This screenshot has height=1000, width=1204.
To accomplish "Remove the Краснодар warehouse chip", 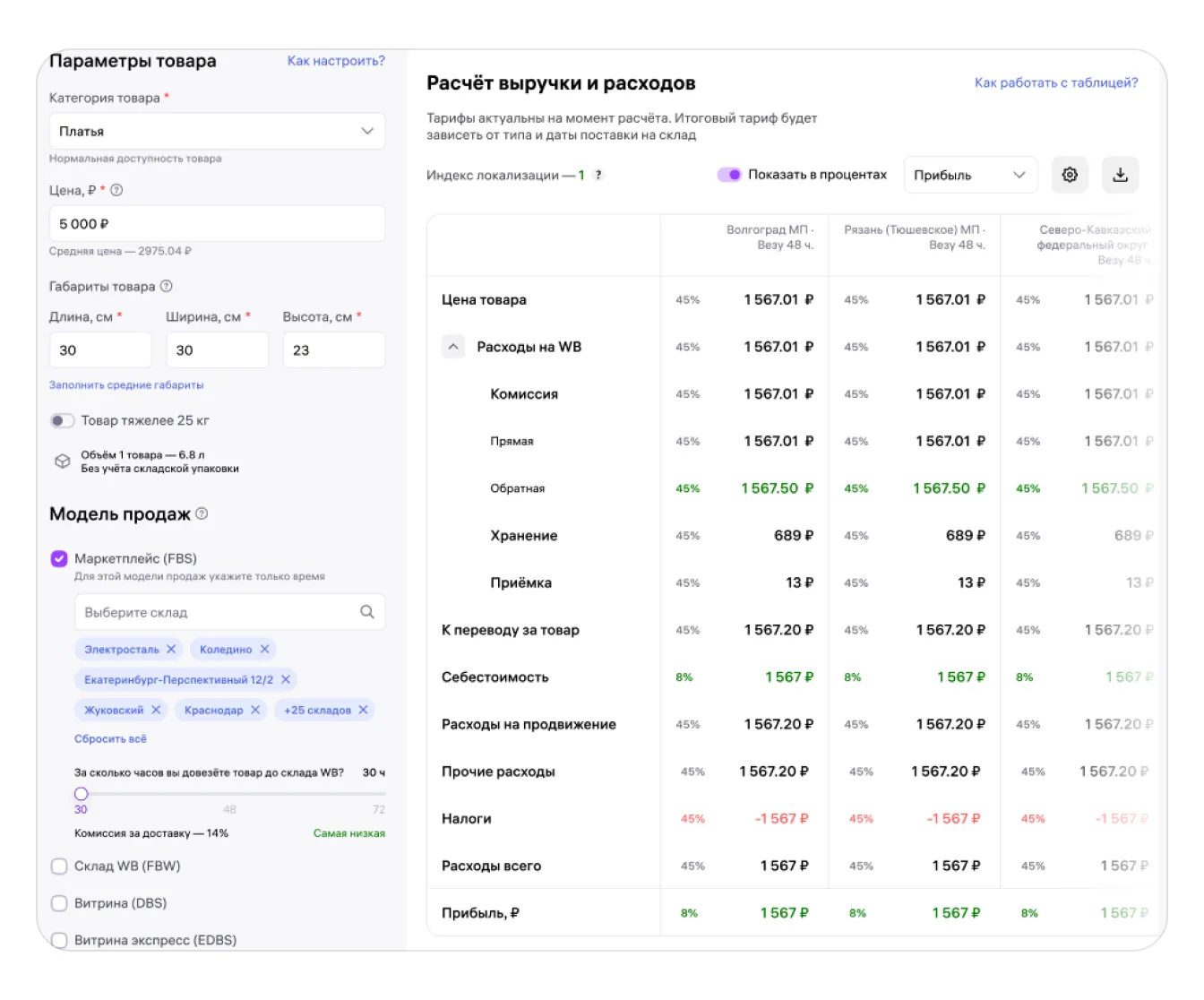I will click(255, 710).
